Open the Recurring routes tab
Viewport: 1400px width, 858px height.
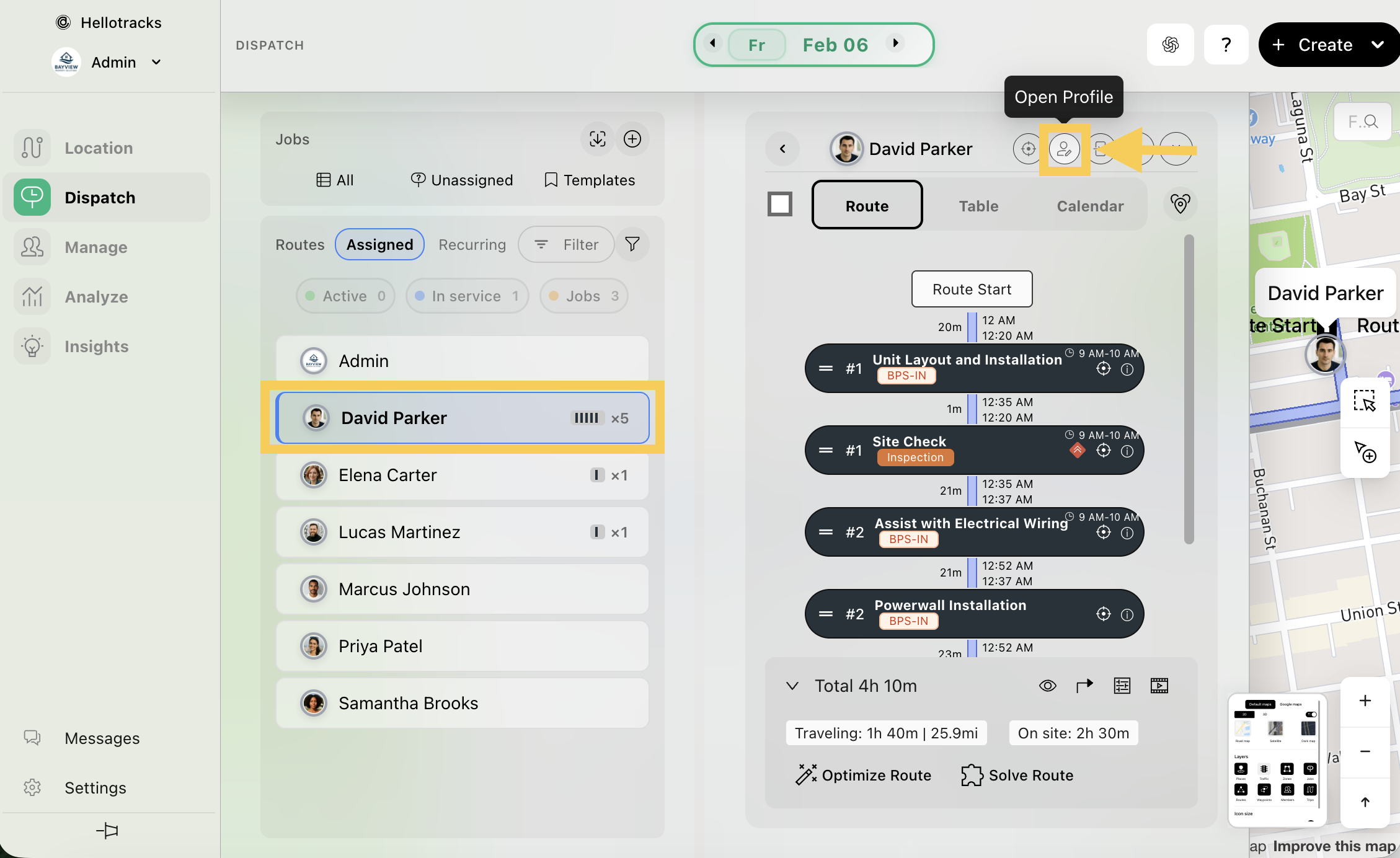coord(472,244)
